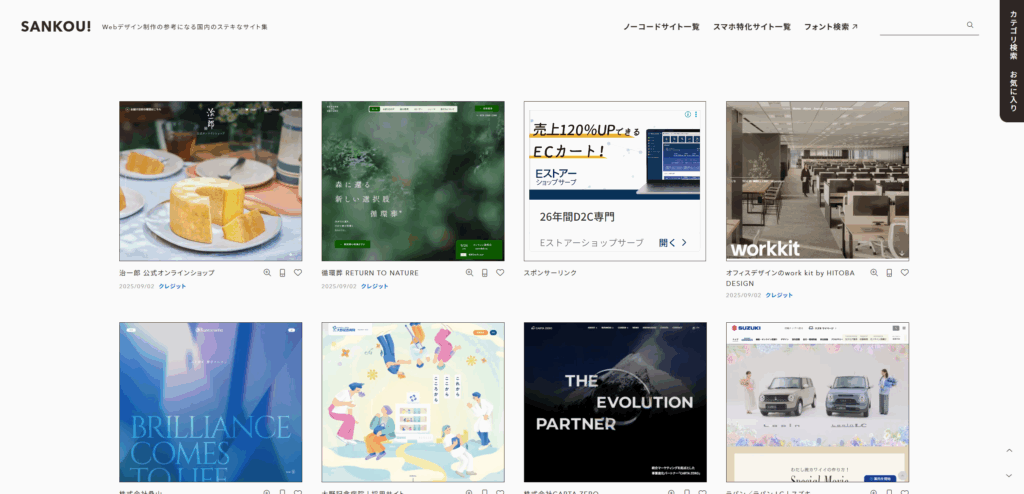This screenshot has height=494, width=1024.
Task: Open クレジット link under 循環葬 card
Action: (x=375, y=286)
